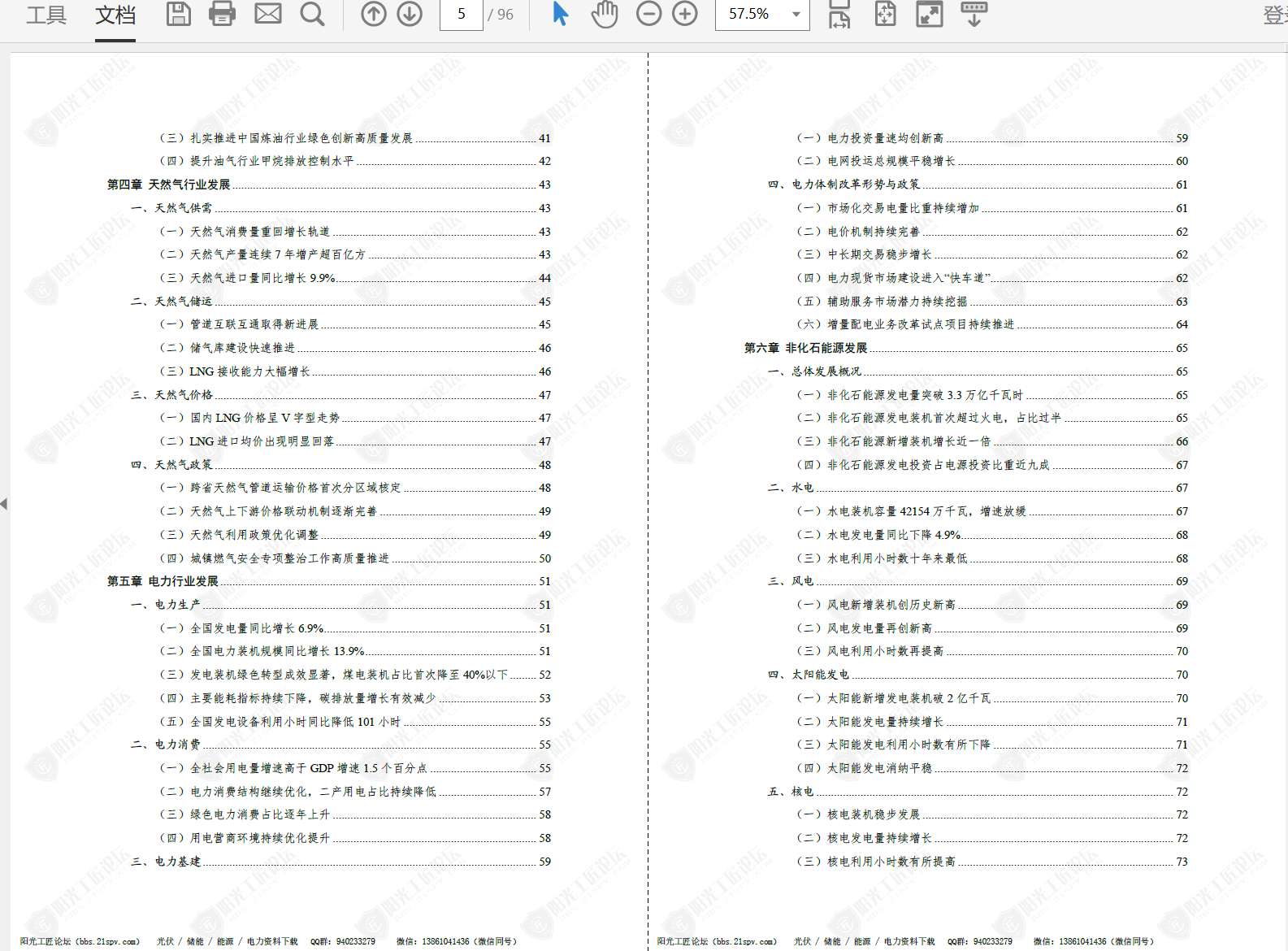
Task: Click the page number field
Action: [462, 15]
